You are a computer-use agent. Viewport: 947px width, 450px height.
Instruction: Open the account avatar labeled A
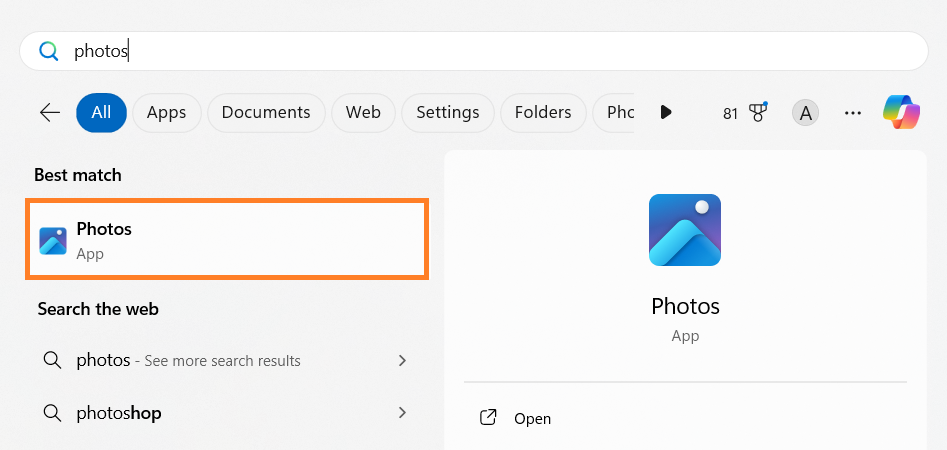tap(805, 113)
